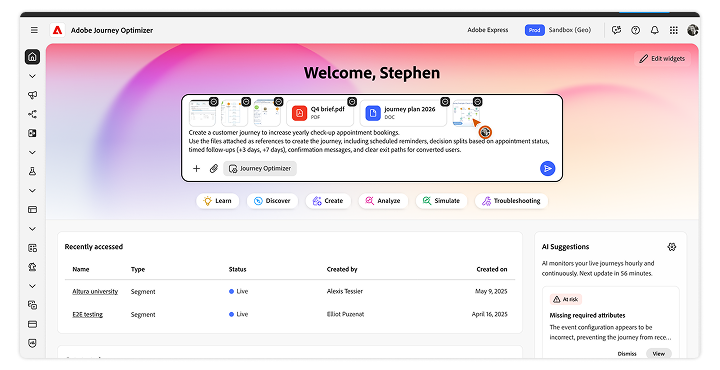Click the May 9, 2025 date cell
The image size is (720, 370).
[x=491, y=292]
